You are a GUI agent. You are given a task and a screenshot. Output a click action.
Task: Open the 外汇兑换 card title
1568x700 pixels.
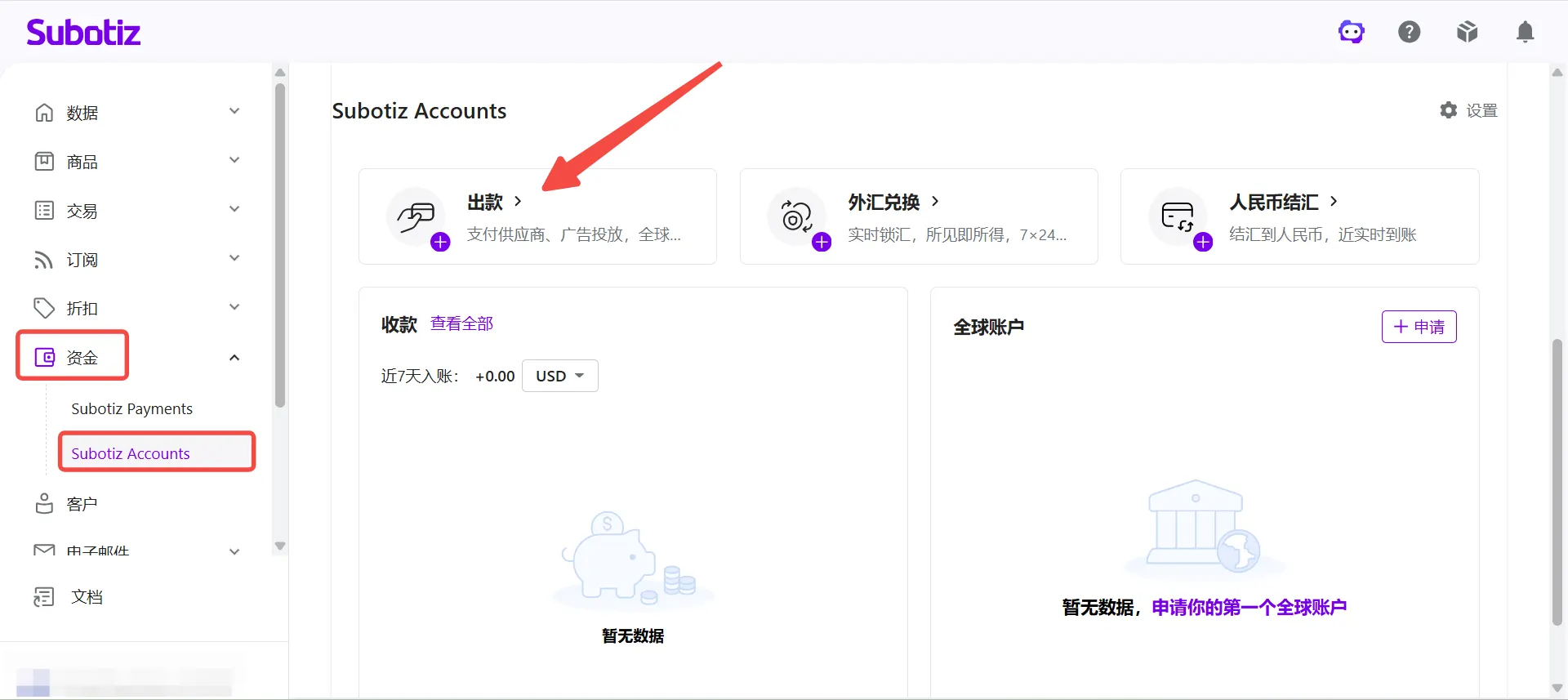tap(884, 202)
